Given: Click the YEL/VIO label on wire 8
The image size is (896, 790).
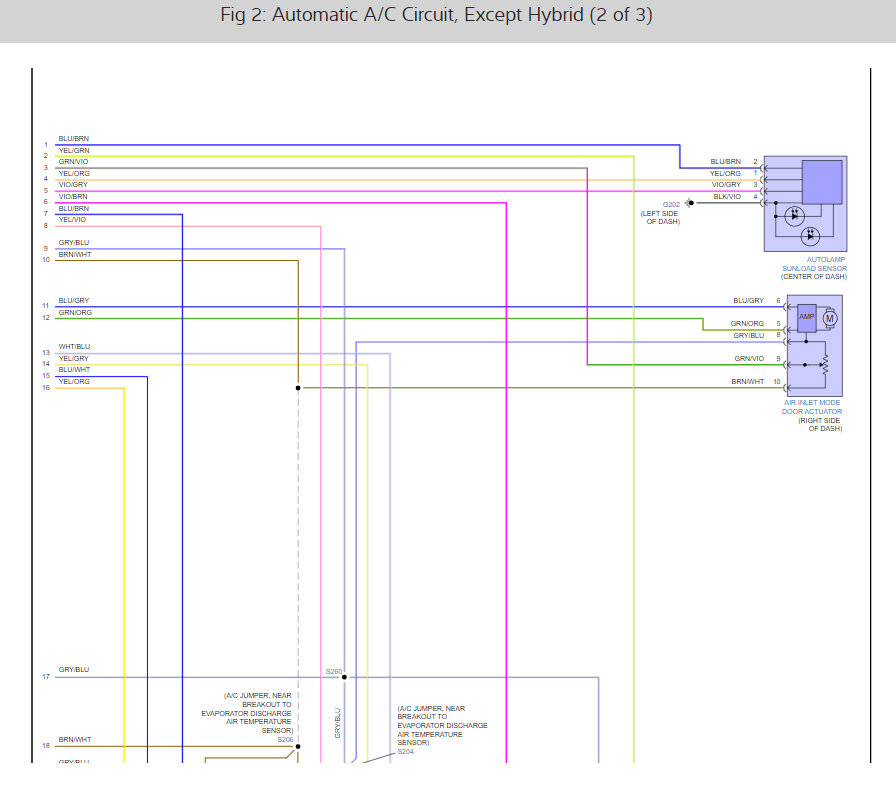Looking at the screenshot, I should click(x=72, y=220).
